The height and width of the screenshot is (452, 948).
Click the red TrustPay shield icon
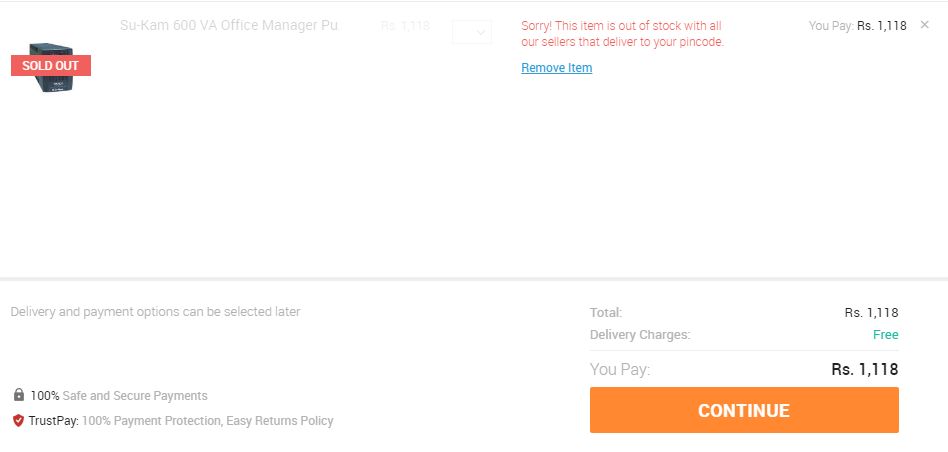tap(19, 420)
